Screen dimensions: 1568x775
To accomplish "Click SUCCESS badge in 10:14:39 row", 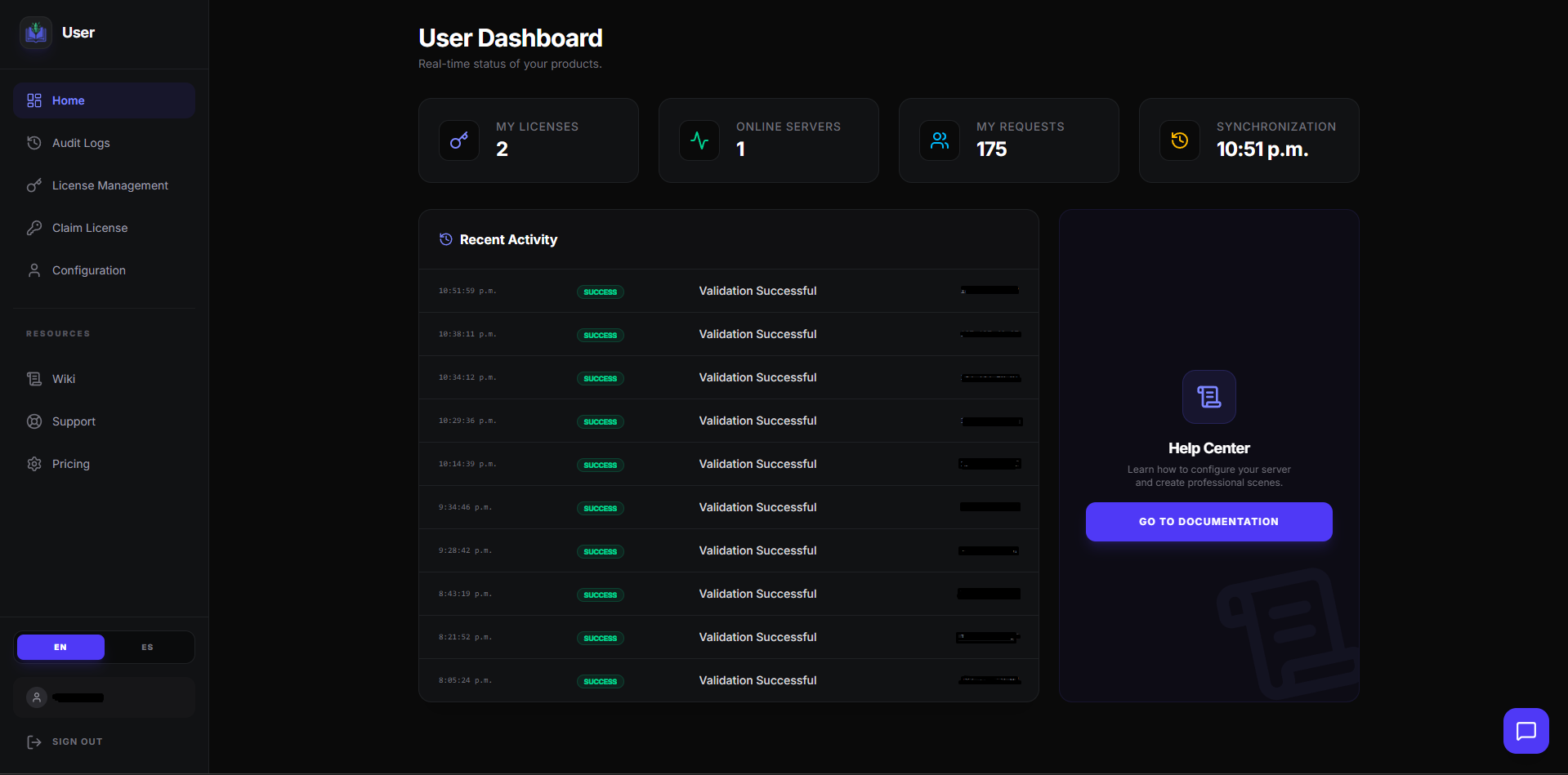I will [601, 465].
